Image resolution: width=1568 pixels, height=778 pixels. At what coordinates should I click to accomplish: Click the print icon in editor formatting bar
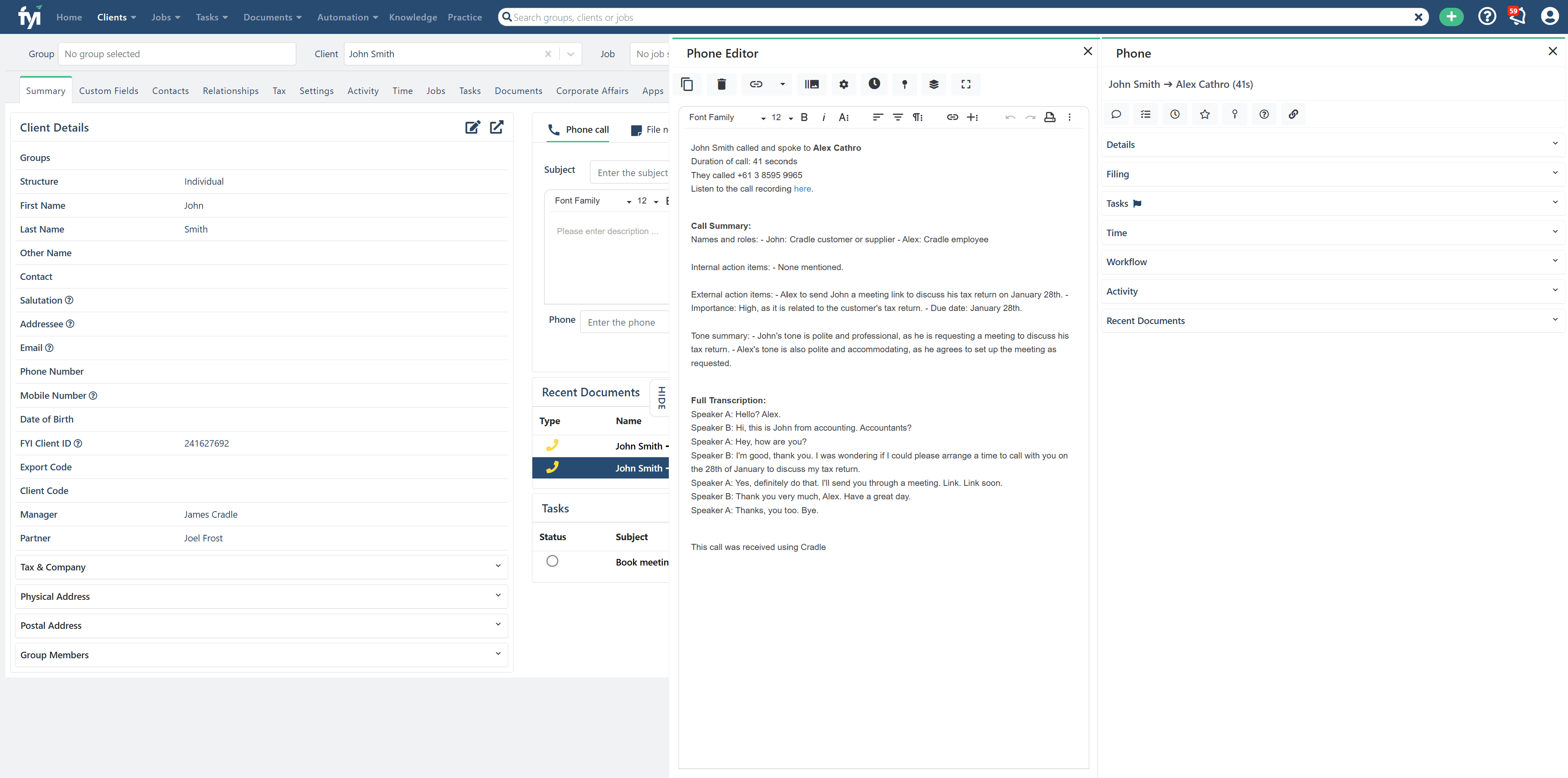1050,118
